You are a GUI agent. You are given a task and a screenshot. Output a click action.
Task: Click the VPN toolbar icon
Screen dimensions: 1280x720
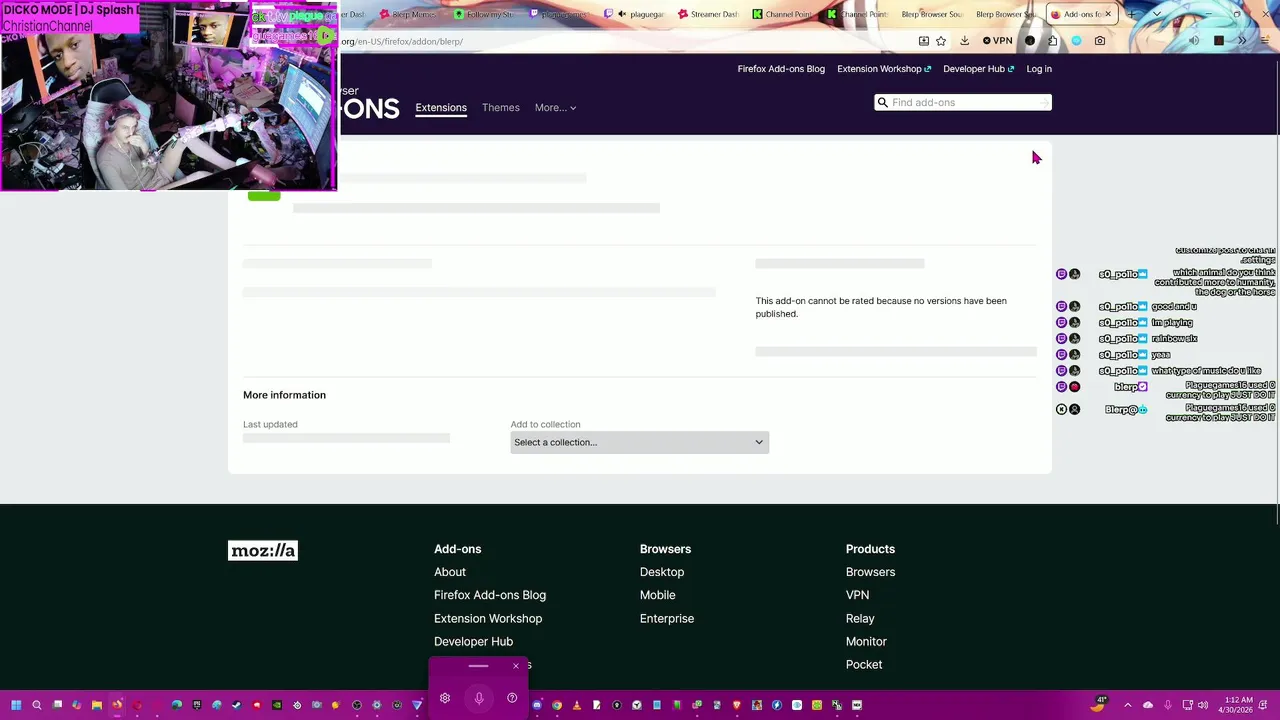(998, 41)
